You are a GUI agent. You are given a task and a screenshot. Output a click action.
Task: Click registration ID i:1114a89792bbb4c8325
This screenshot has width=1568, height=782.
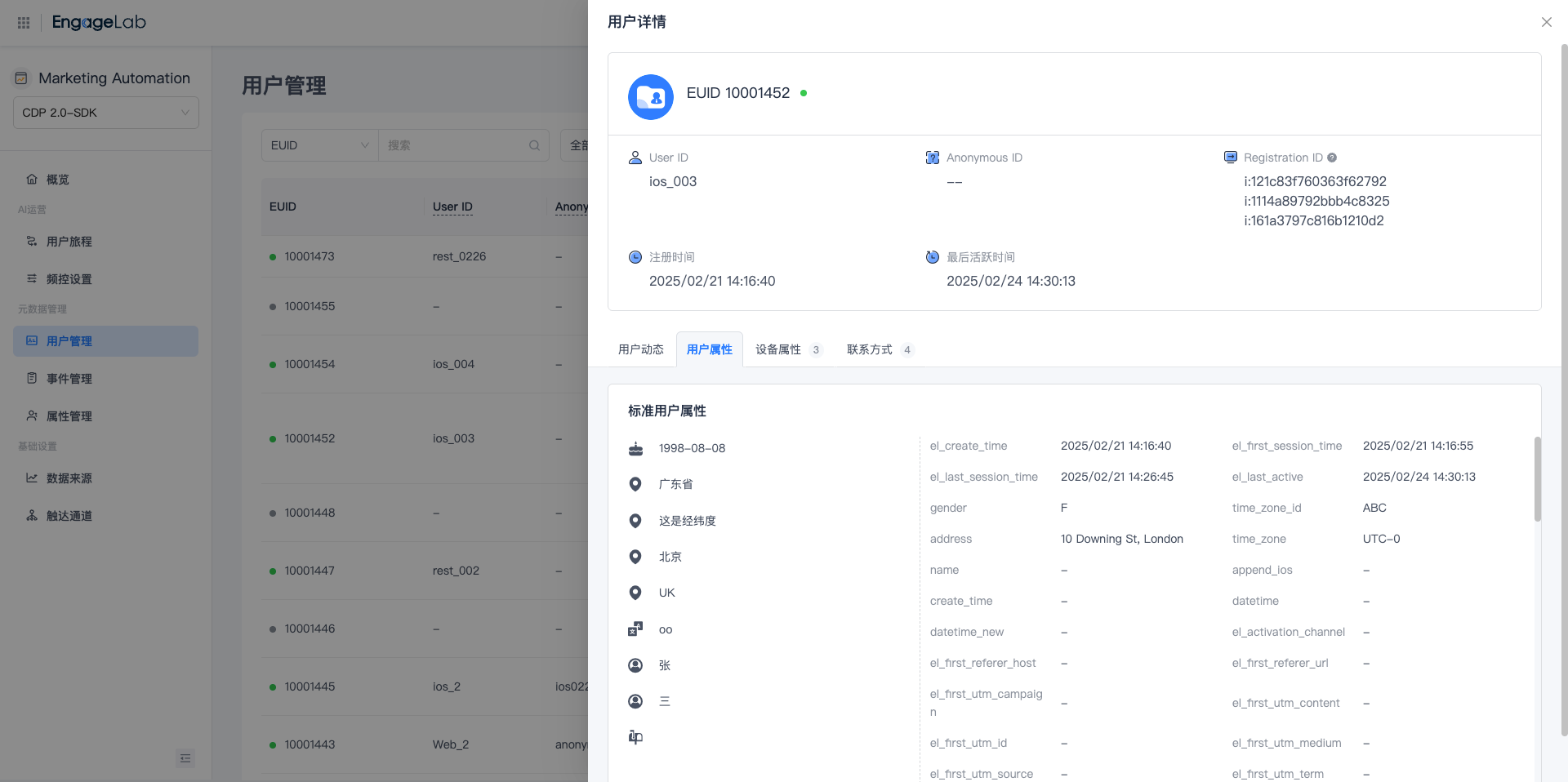(x=1316, y=201)
